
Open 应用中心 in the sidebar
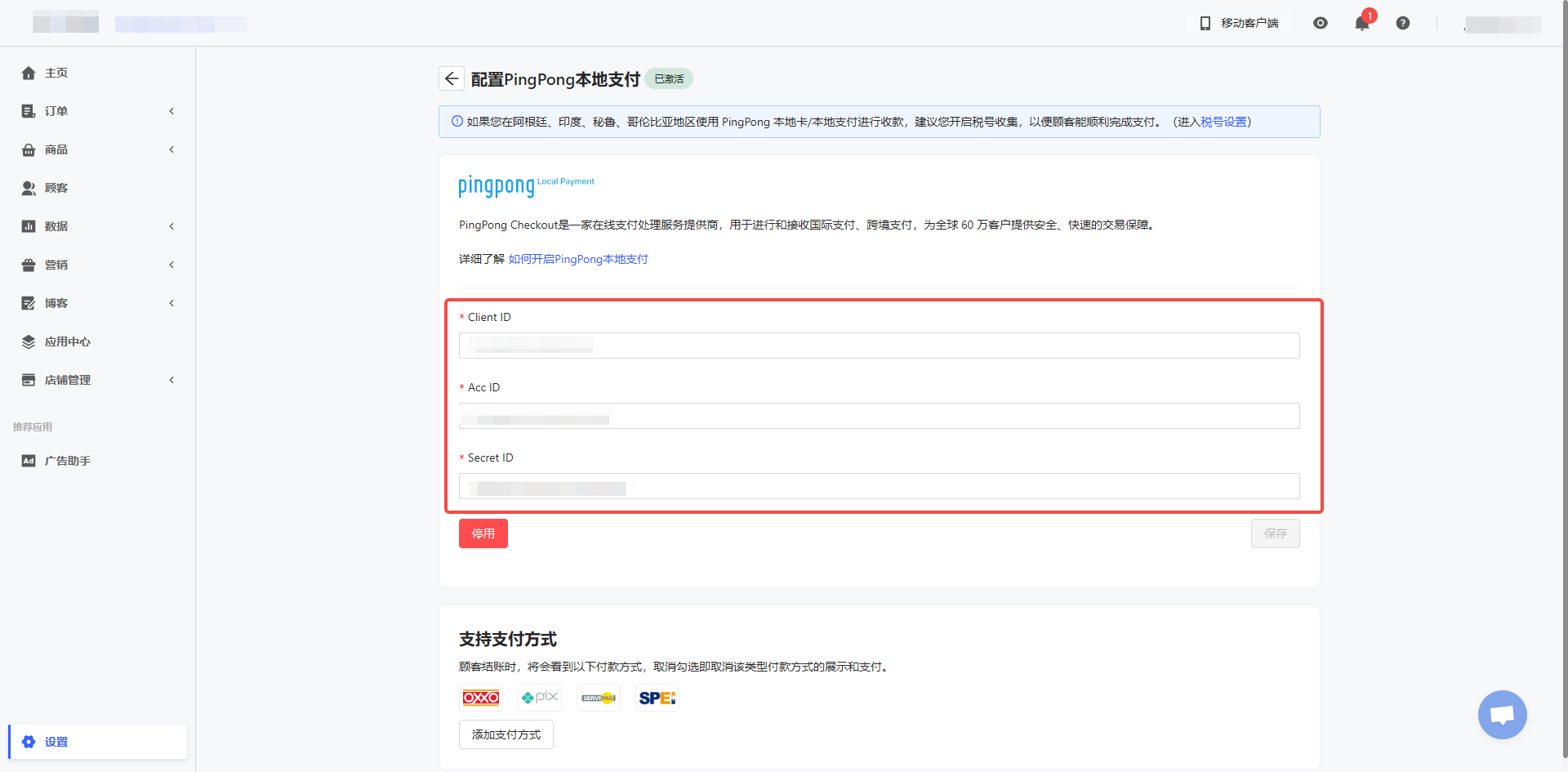[68, 341]
